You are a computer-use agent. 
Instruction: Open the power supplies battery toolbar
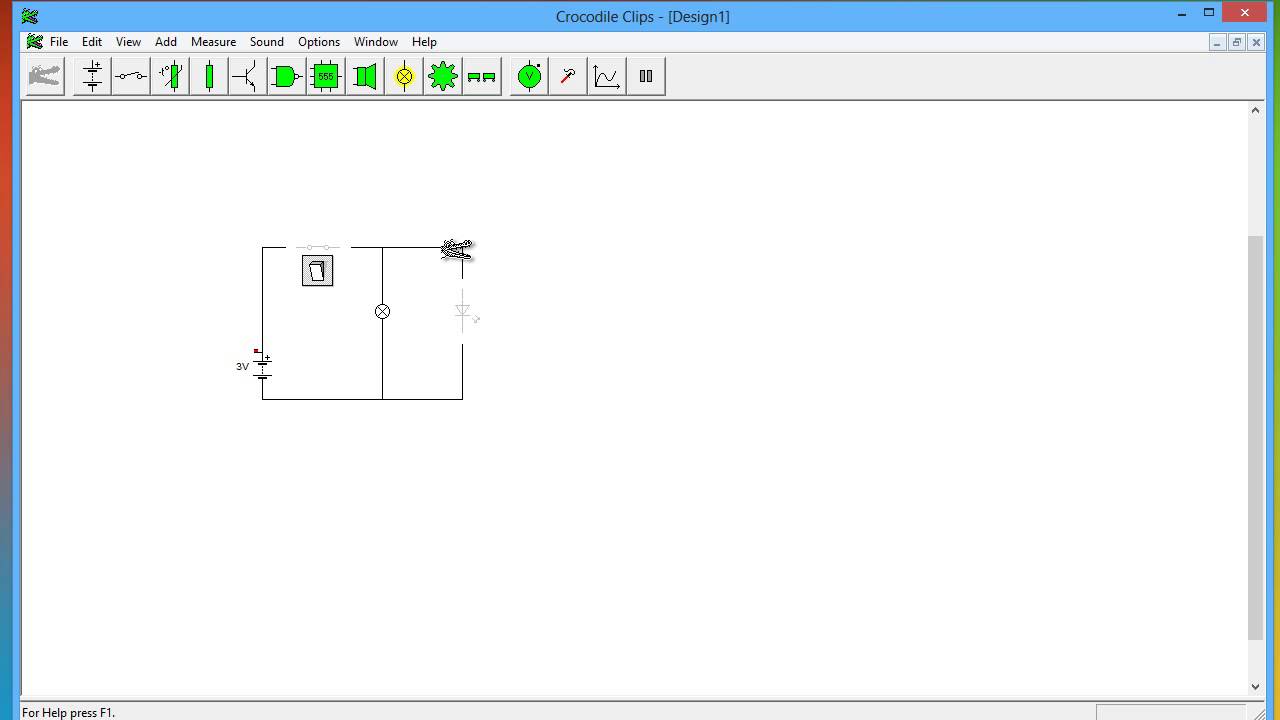click(x=92, y=76)
